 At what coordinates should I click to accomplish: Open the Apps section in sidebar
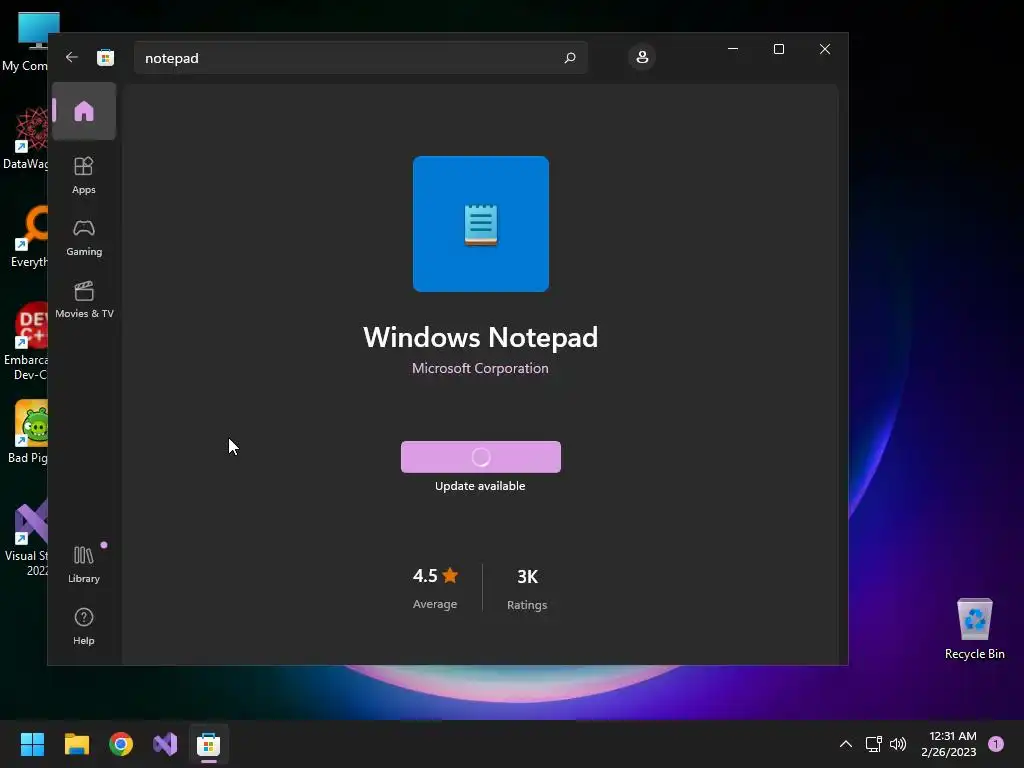(84, 175)
